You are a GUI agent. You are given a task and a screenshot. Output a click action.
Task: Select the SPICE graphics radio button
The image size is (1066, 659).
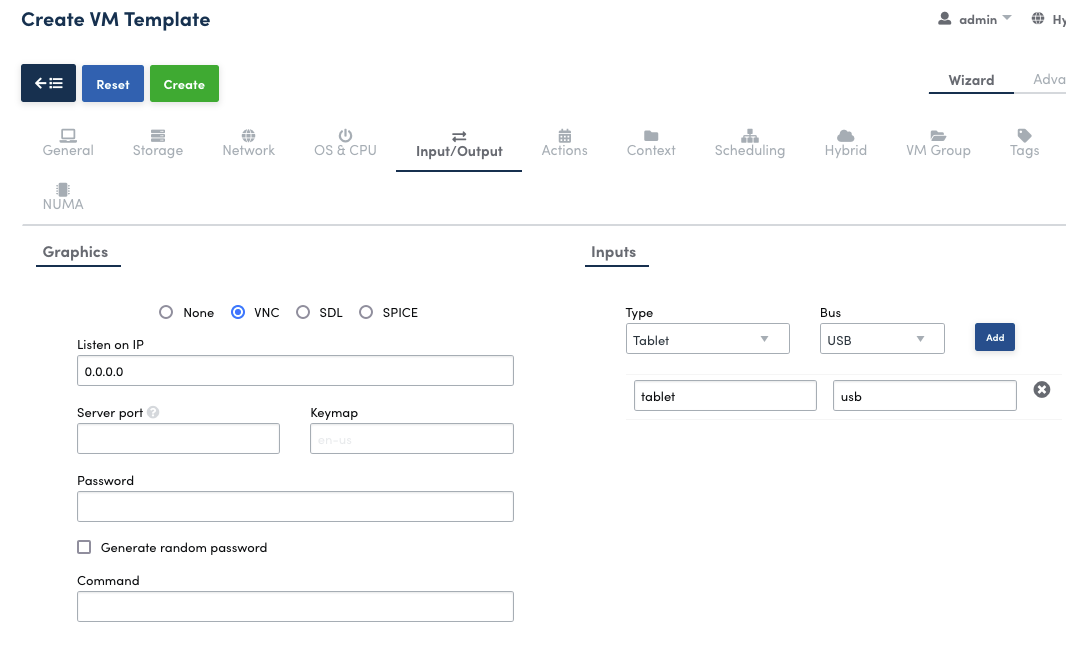[x=366, y=312]
